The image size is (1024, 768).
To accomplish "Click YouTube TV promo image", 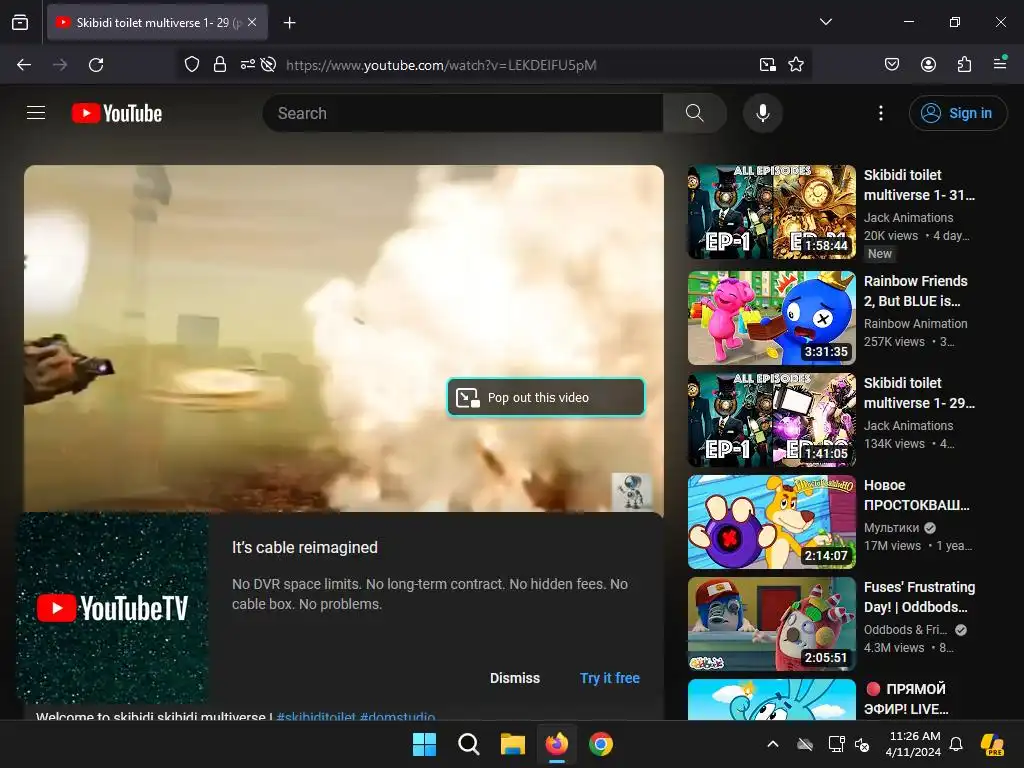I will 112,609.
